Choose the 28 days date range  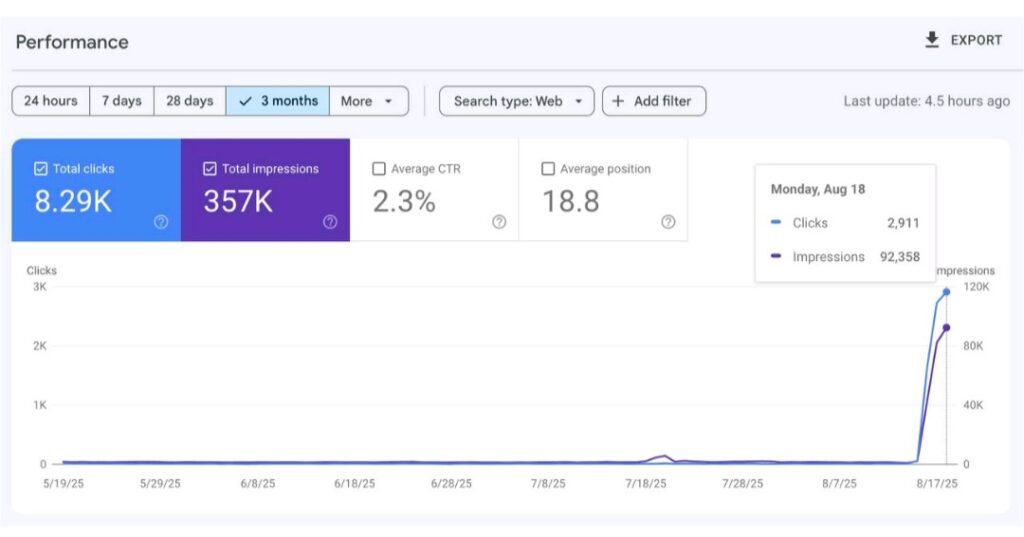coord(189,101)
